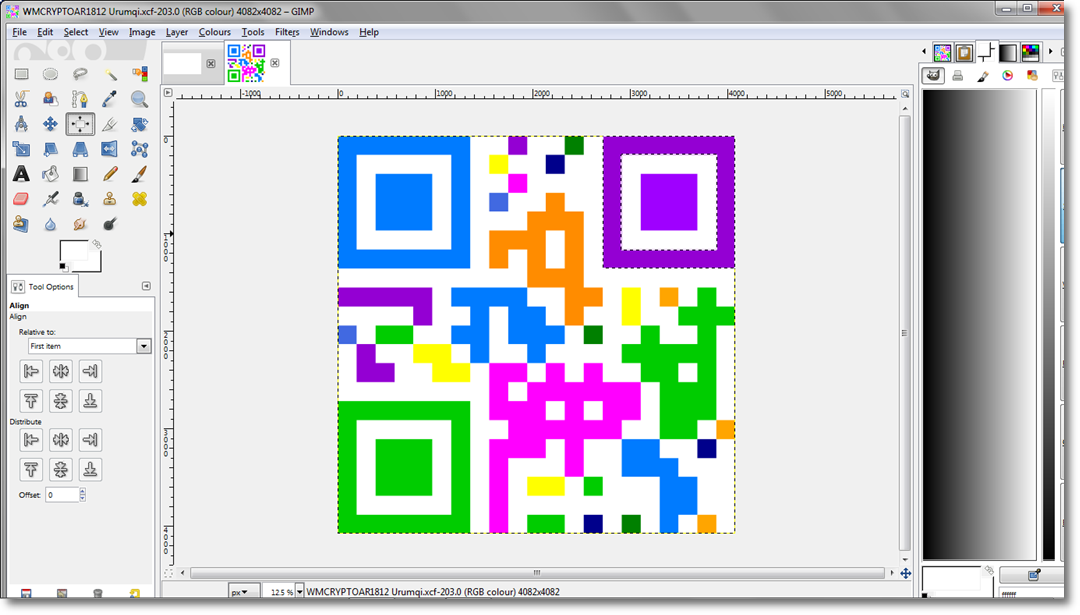Pick the Pencil tool

[x=110, y=174]
